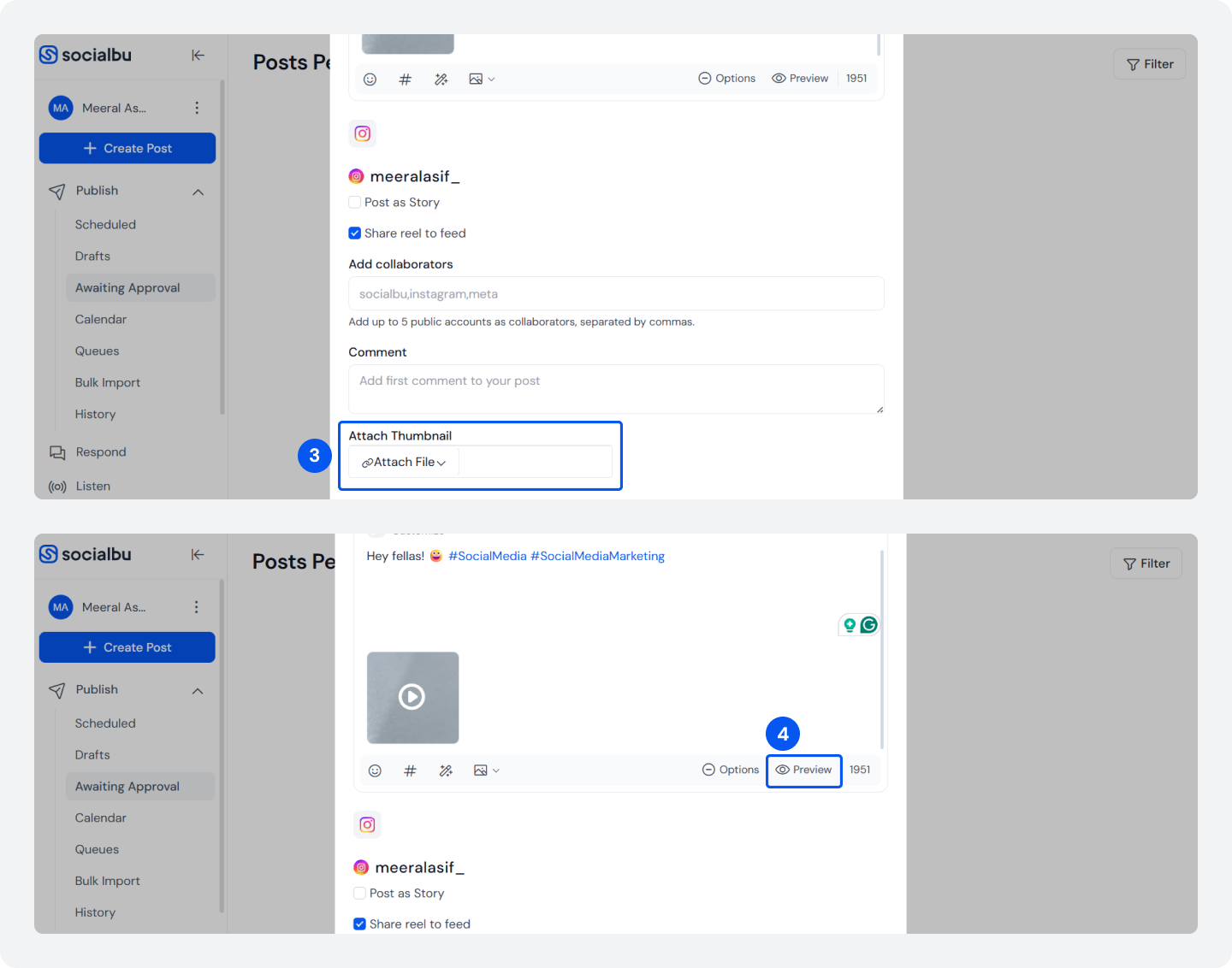Collapse the sidebar in the bottom screenshot
Image resolution: width=1232 pixels, height=968 pixels.
click(198, 555)
